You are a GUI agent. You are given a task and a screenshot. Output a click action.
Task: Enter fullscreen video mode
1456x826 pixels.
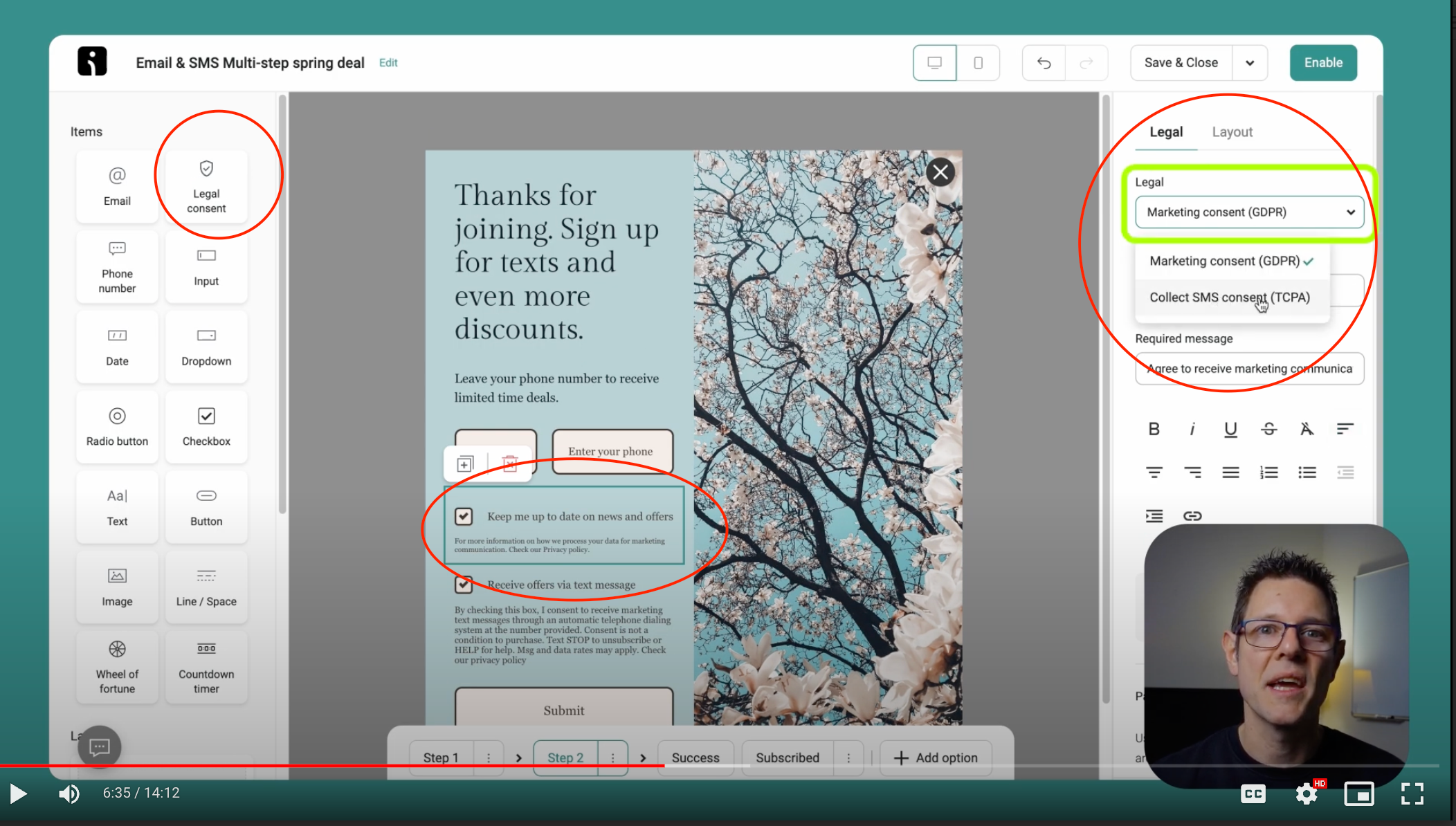(x=1412, y=793)
